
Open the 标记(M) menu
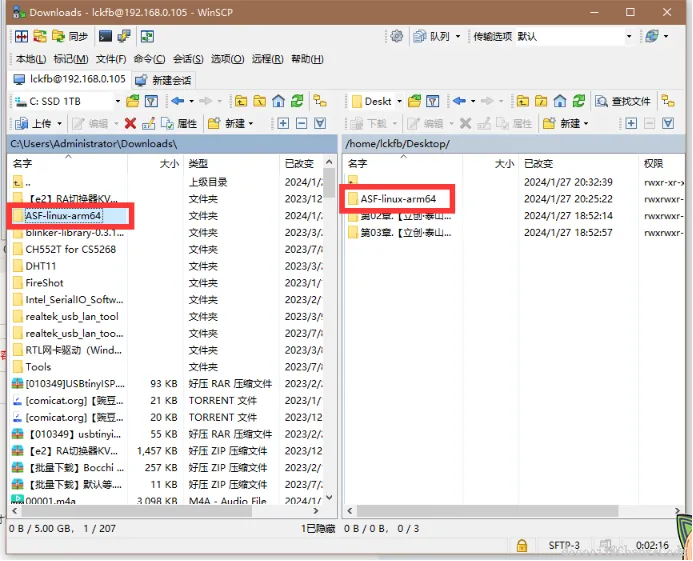tap(70, 59)
